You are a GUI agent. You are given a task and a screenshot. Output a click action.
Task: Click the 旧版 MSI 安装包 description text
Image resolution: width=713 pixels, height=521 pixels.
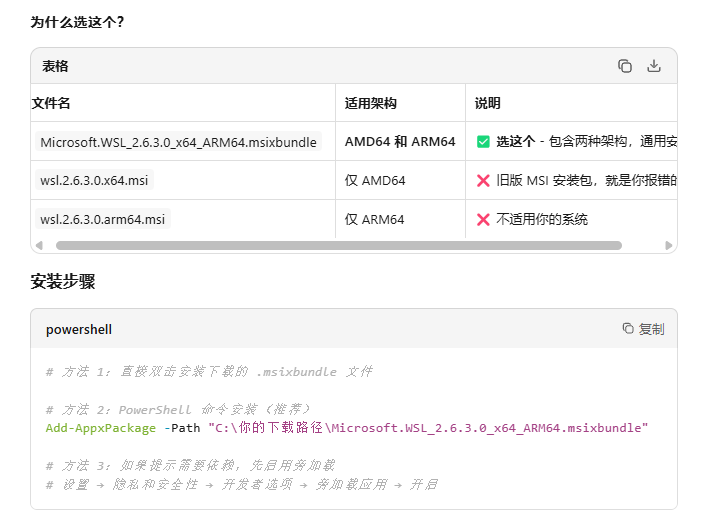coord(587,180)
